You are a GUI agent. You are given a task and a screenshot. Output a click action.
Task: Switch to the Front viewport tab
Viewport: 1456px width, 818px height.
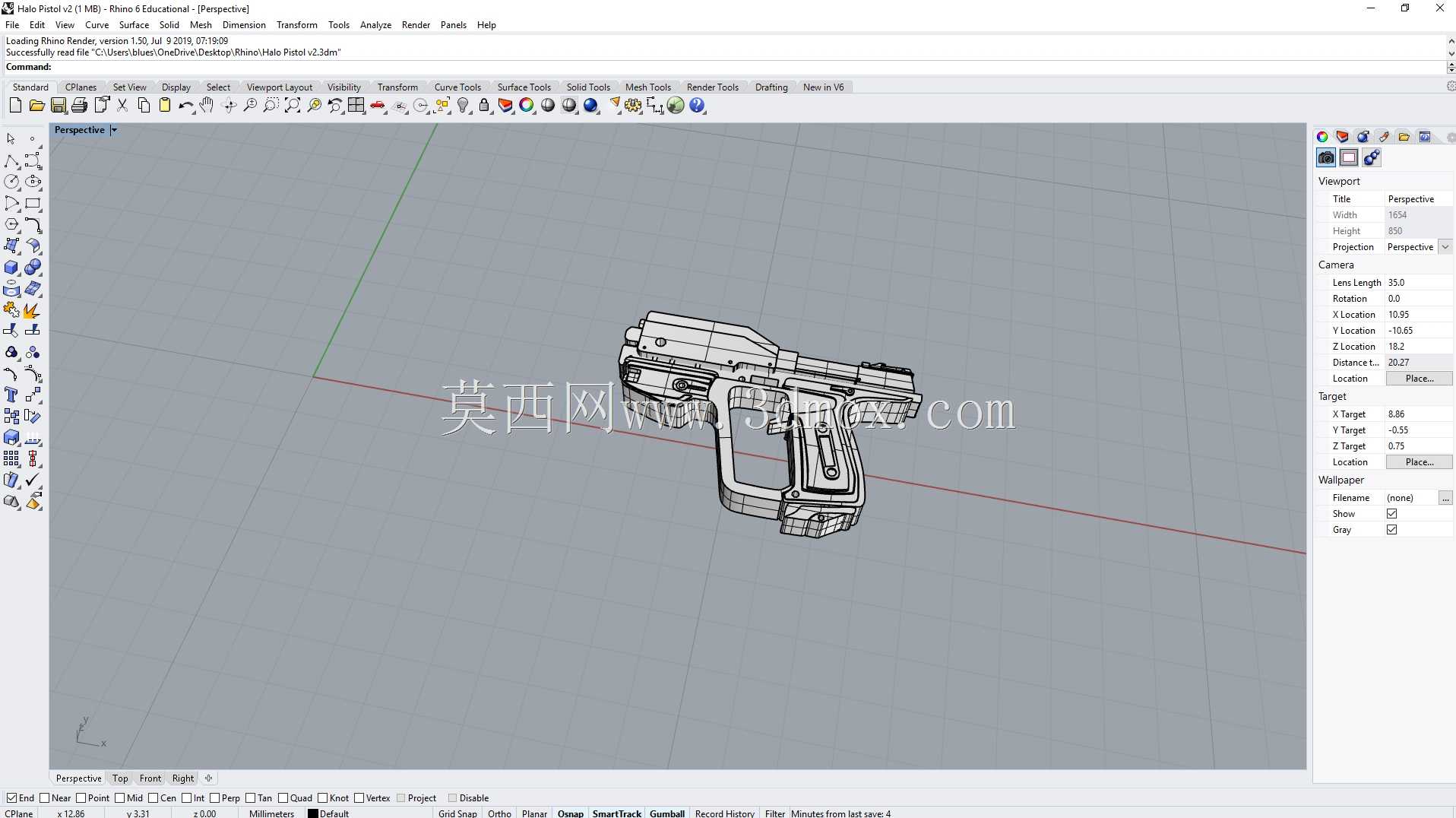(x=150, y=778)
